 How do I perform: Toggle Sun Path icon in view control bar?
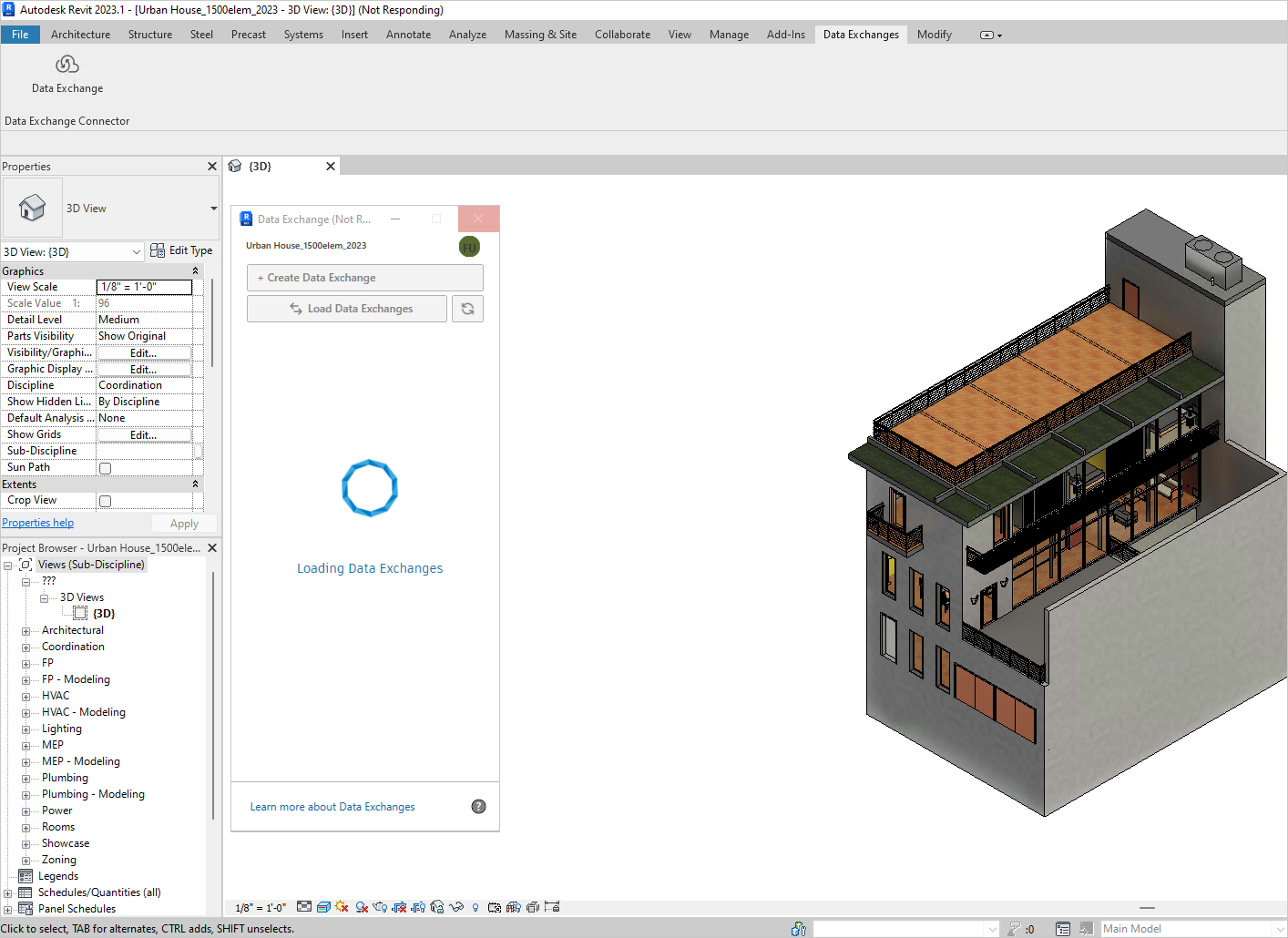click(x=342, y=907)
